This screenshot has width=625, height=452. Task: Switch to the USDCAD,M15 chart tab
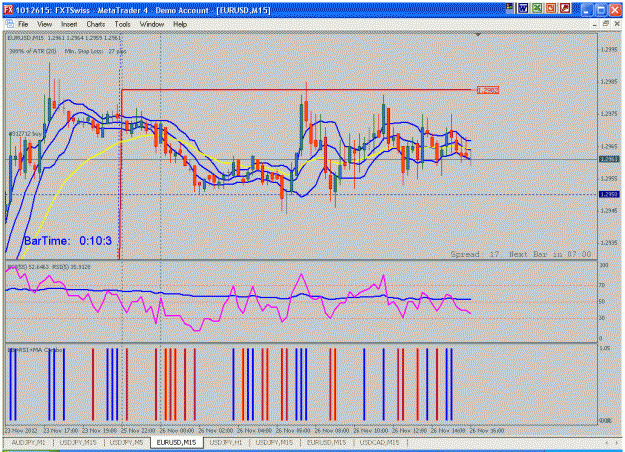(379, 442)
